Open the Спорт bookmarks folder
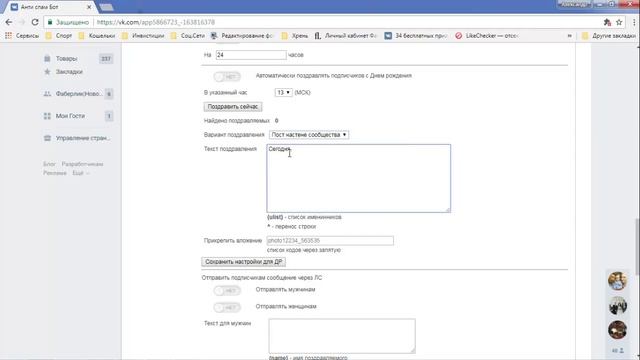Viewport: 640px width, 360px height. click(x=59, y=36)
